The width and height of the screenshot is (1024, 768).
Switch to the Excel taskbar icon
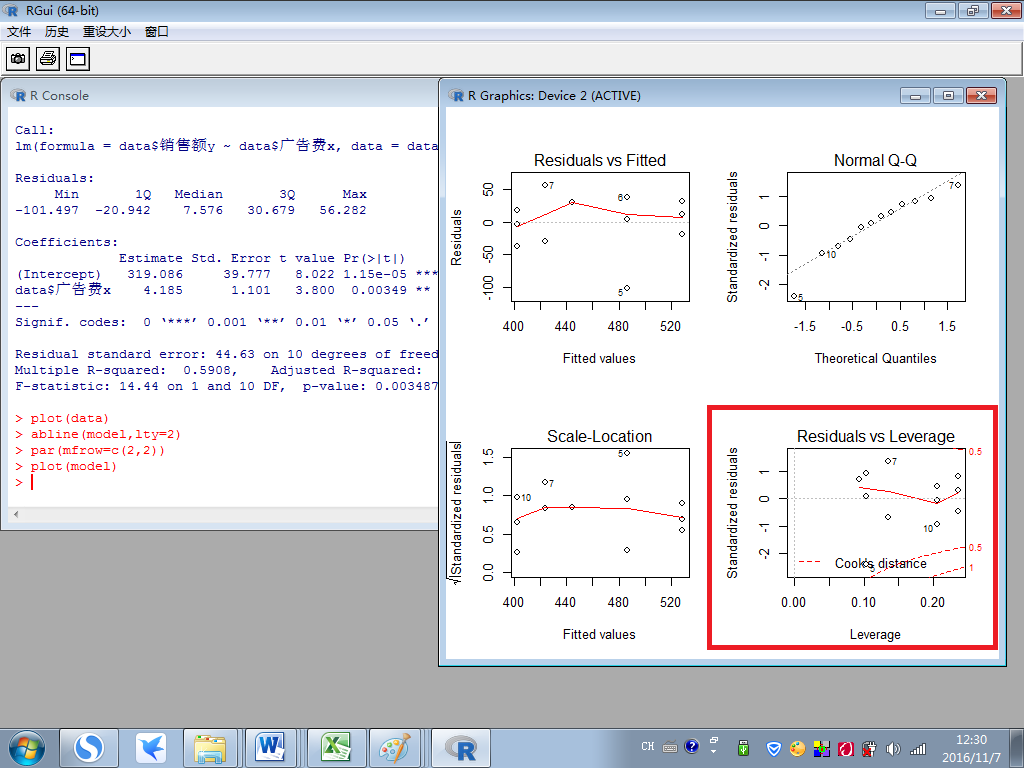click(x=335, y=748)
